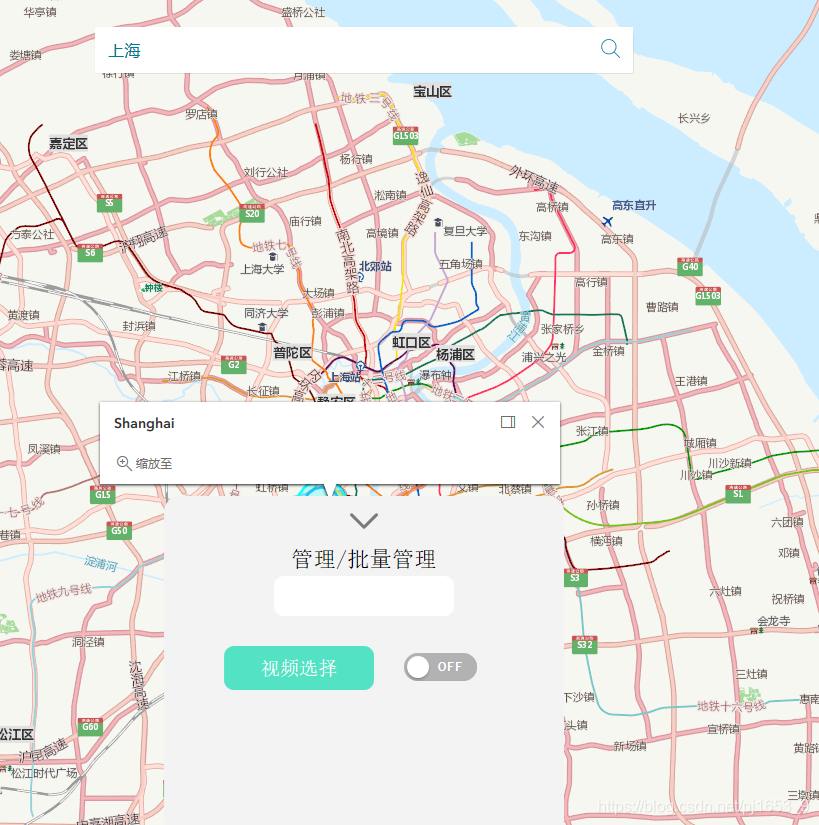Click the 松江时代广场 label

click(44, 773)
